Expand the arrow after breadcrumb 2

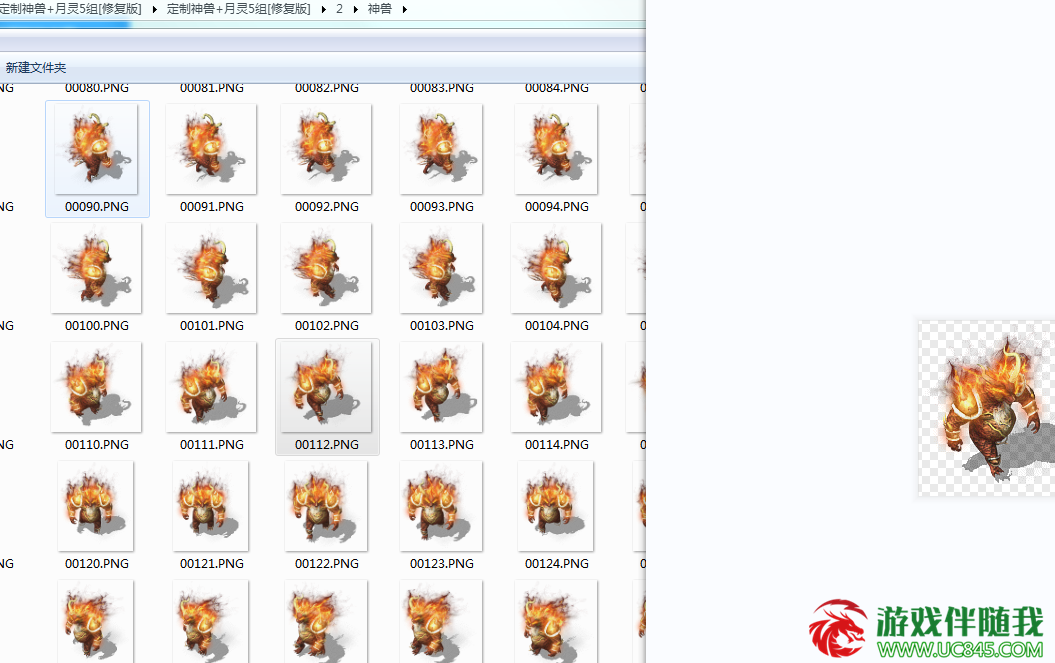[x=355, y=9]
